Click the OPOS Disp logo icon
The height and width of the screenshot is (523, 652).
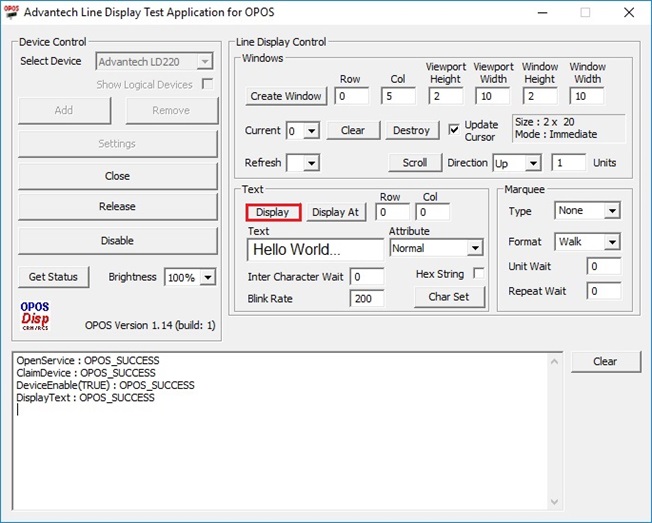point(35,315)
